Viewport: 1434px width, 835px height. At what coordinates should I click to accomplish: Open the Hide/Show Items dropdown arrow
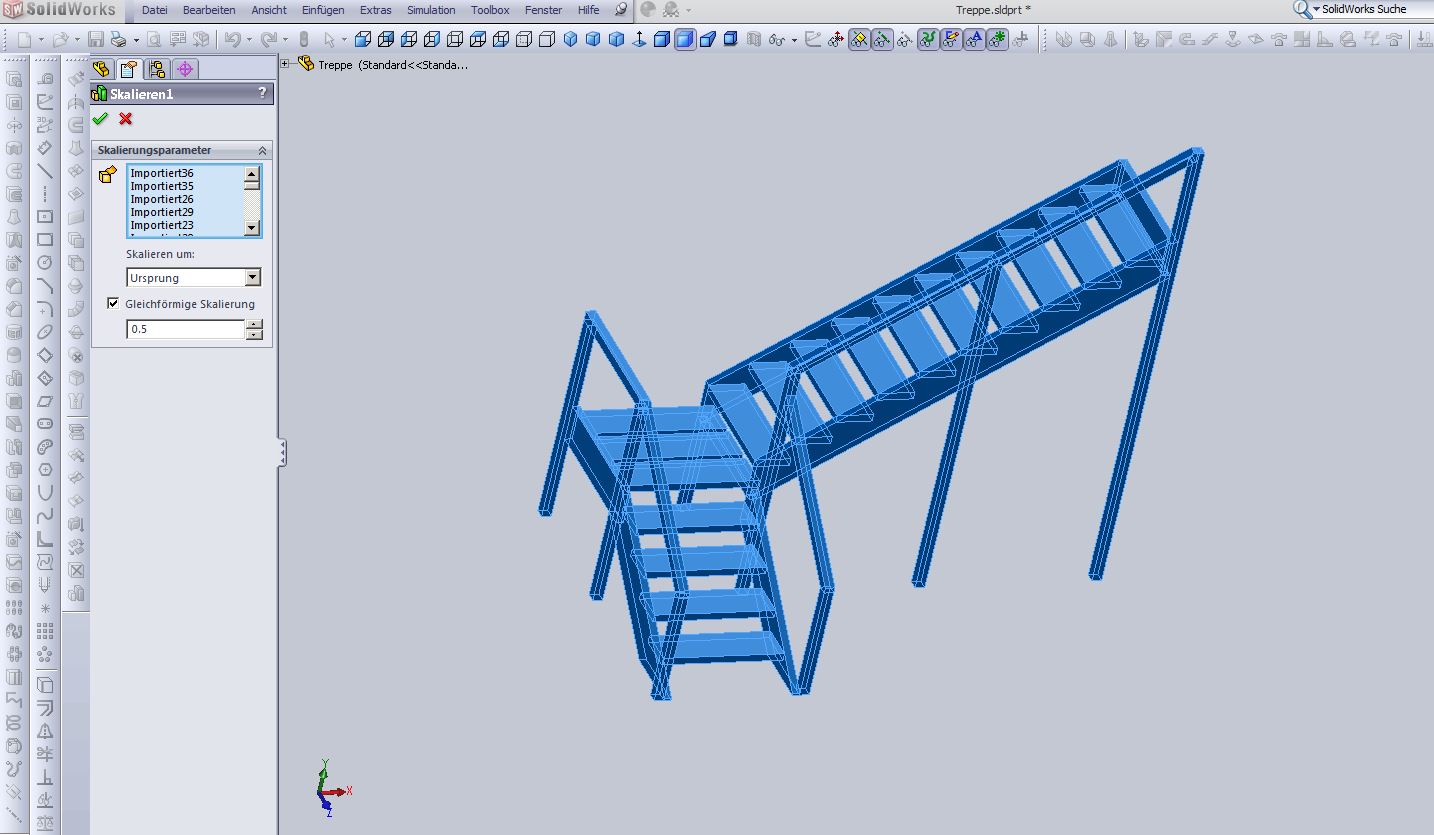tap(793, 40)
